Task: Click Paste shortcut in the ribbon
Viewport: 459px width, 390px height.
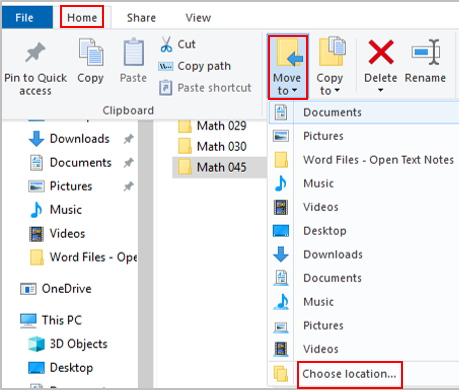Action: coord(205,88)
